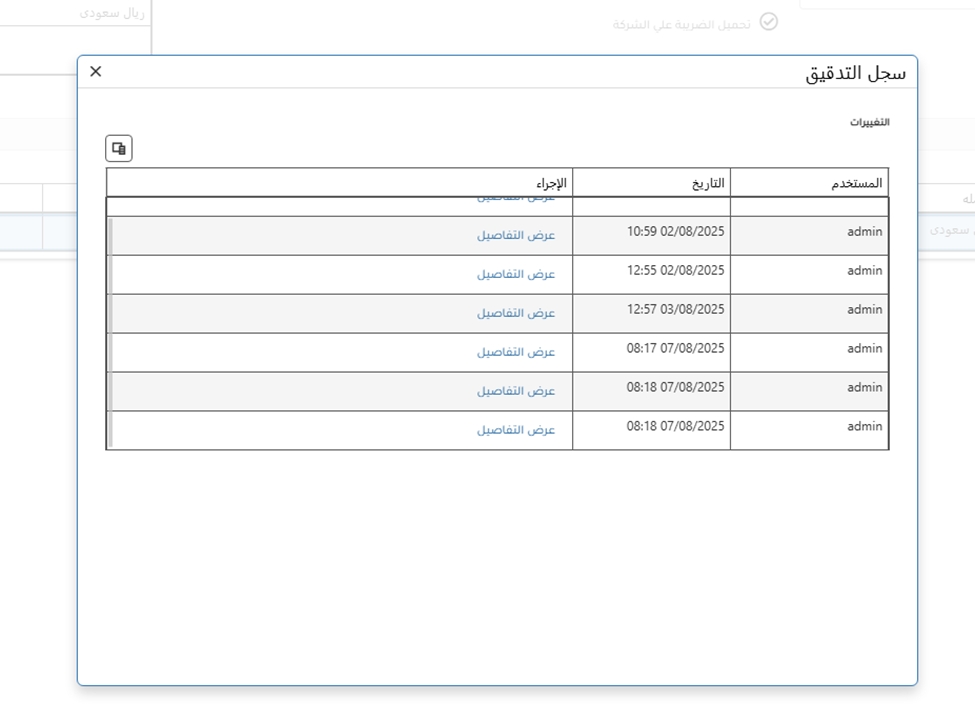The height and width of the screenshot is (723, 975).
Task: Close the سجل التدقيق dialog
Action: (96, 71)
